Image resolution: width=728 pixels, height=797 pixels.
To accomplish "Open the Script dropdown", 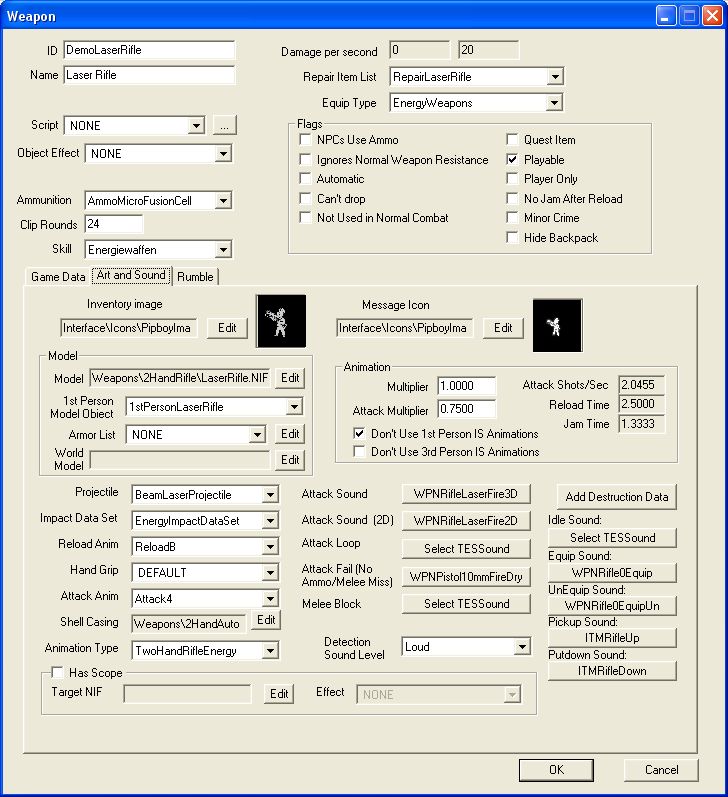I will click(196, 125).
